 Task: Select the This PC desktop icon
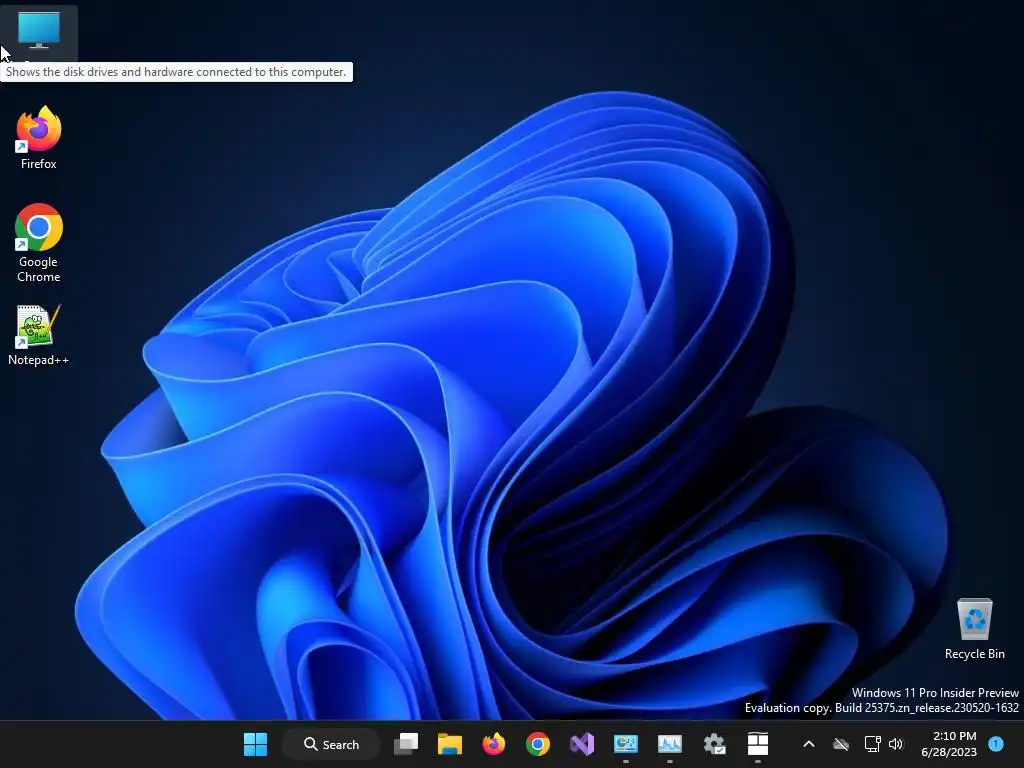pos(39,33)
